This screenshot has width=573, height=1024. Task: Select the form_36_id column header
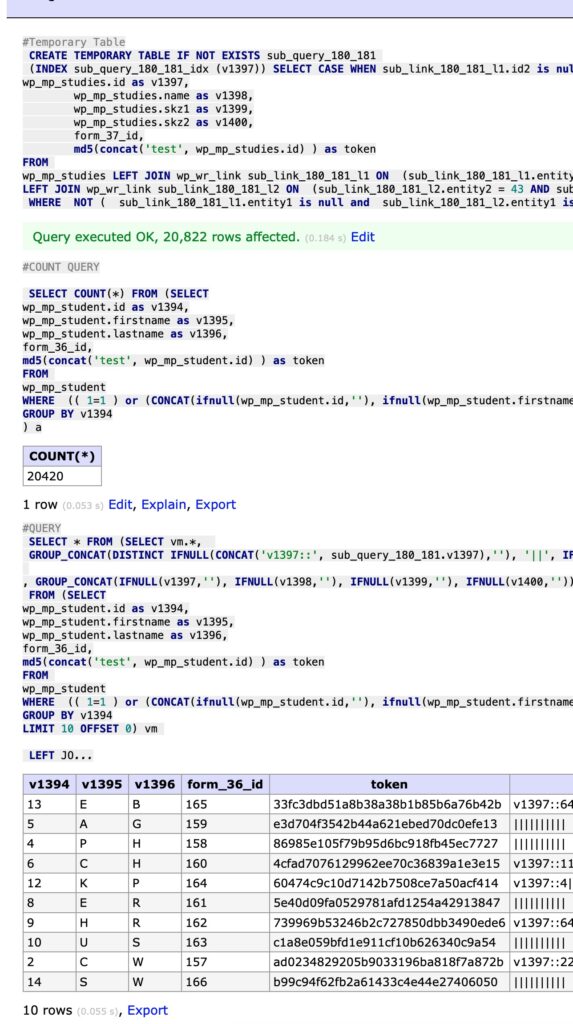[225, 784]
